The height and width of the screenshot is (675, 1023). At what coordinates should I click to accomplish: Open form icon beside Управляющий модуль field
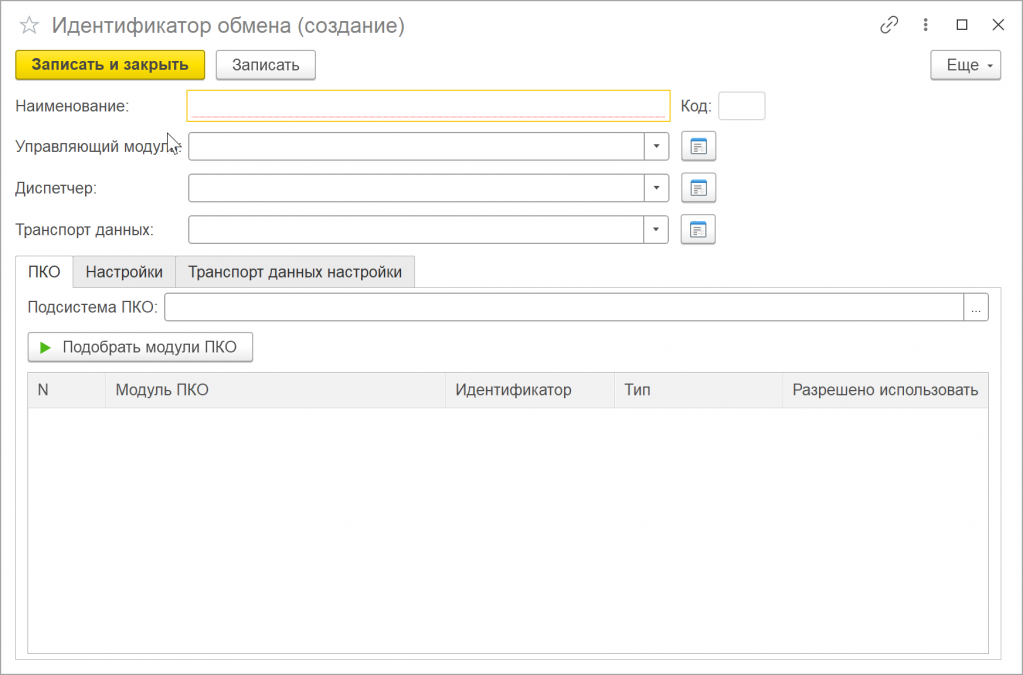coord(699,146)
